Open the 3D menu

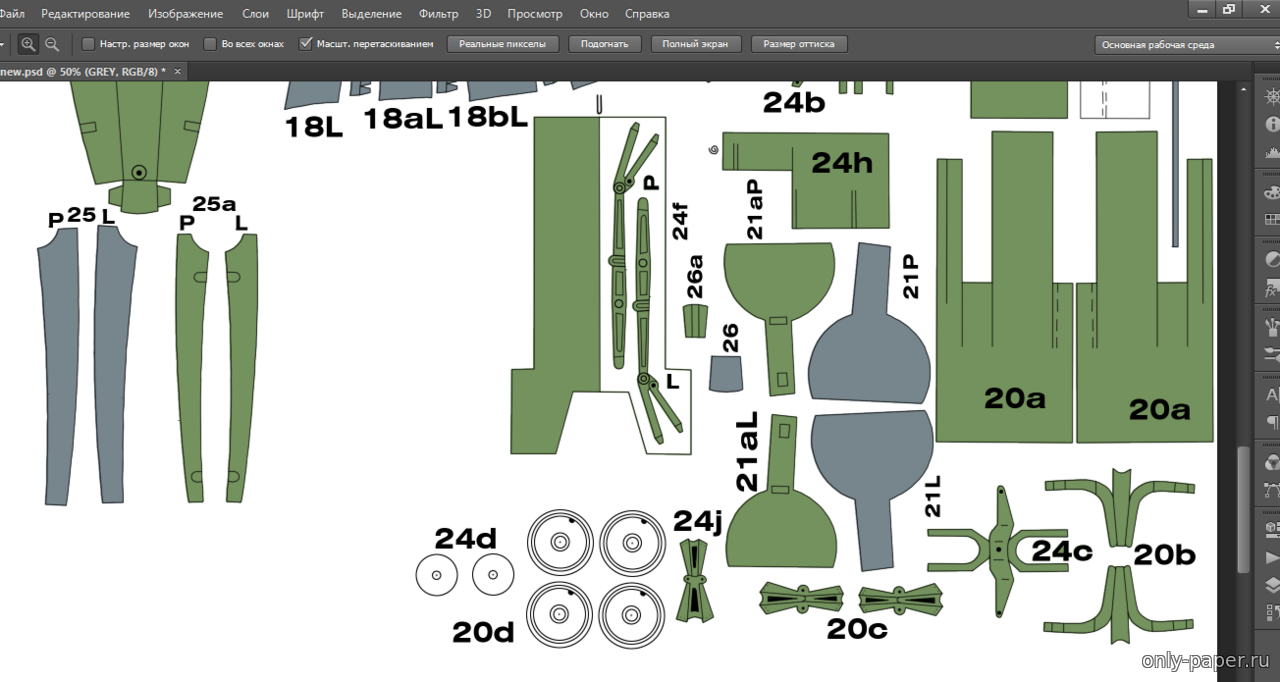[x=483, y=14]
